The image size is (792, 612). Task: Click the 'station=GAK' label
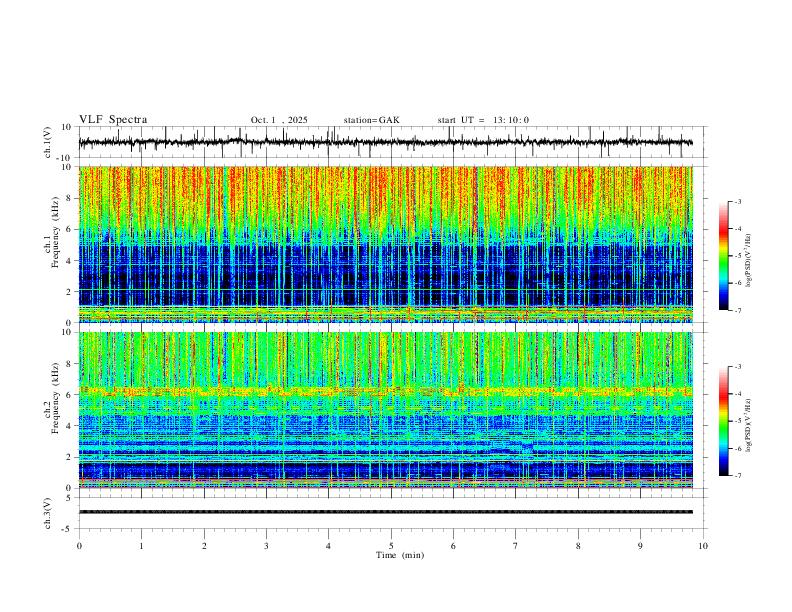pyautogui.click(x=371, y=120)
